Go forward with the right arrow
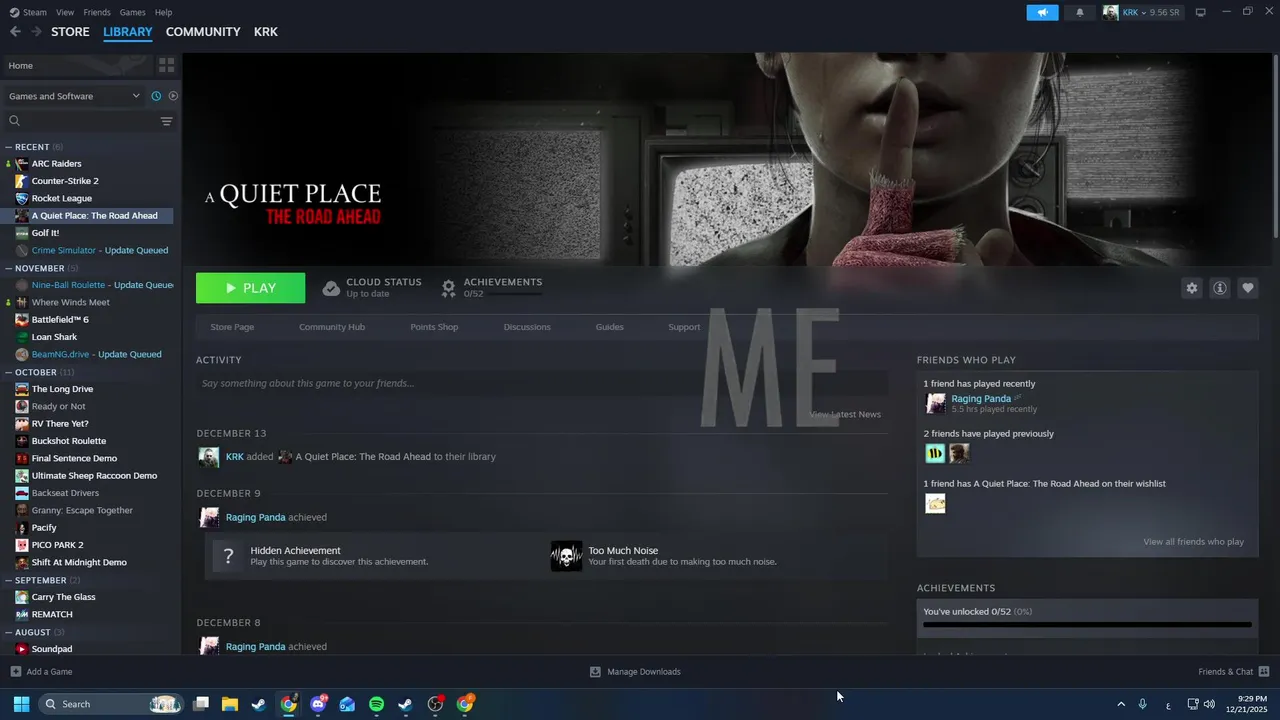The image size is (1280, 720). coord(36,32)
